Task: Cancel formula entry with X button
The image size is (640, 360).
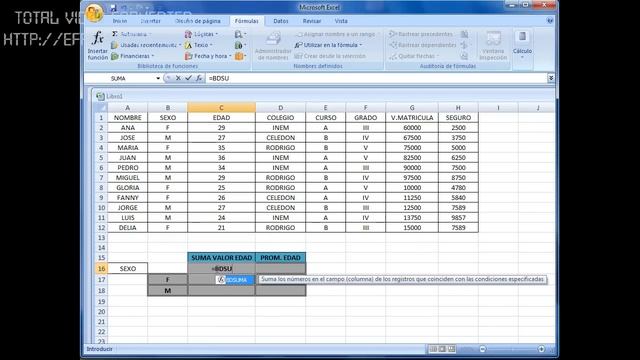Action: [178, 78]
